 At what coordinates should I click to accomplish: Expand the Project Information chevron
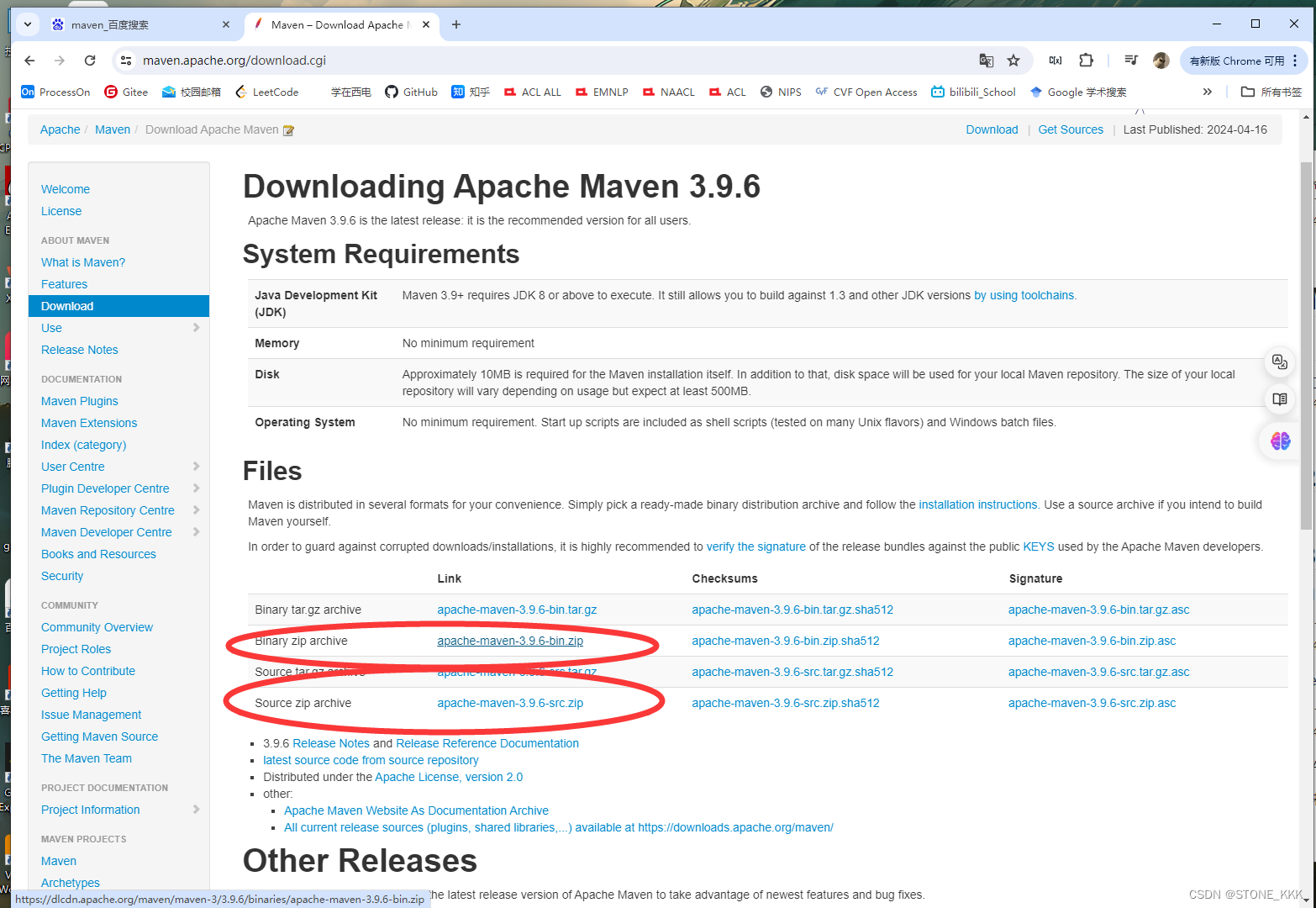[x=196, y=809]
